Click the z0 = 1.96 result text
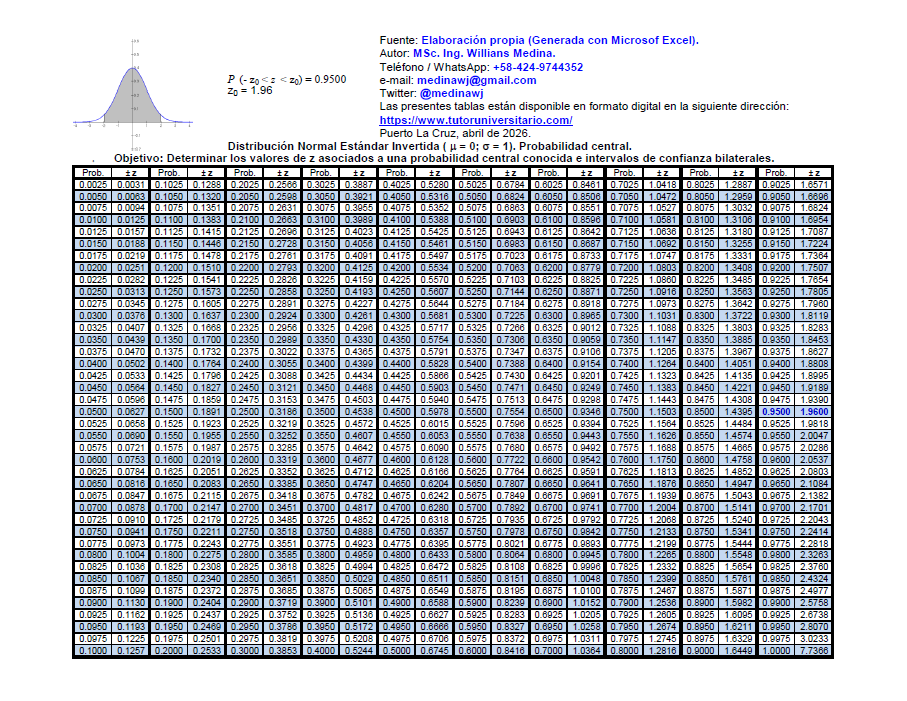Image resolution: width=907 pixels, height=701 pixels. coord(249,91)
